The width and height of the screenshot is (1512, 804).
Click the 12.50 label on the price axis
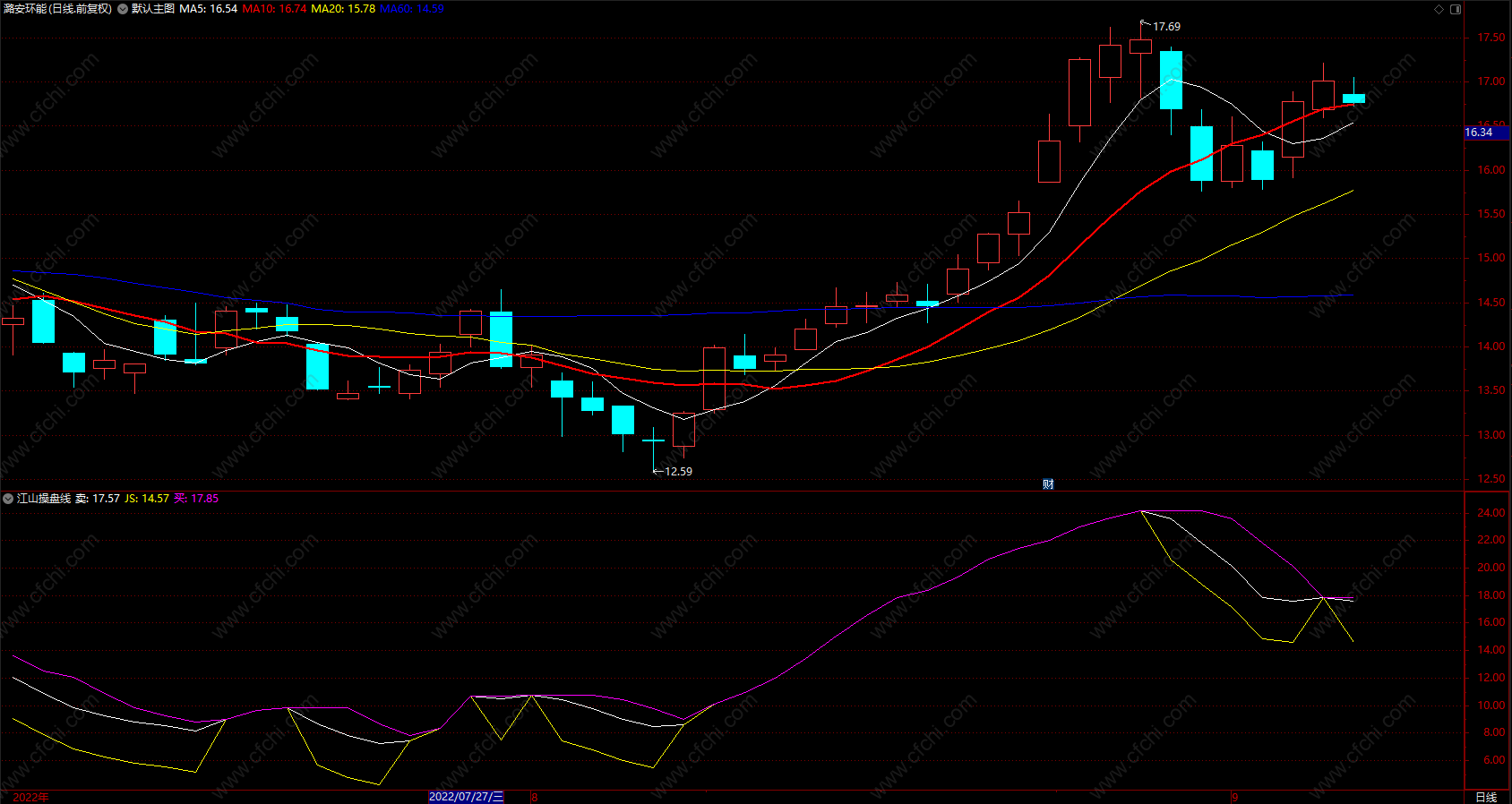(1491, 479)
